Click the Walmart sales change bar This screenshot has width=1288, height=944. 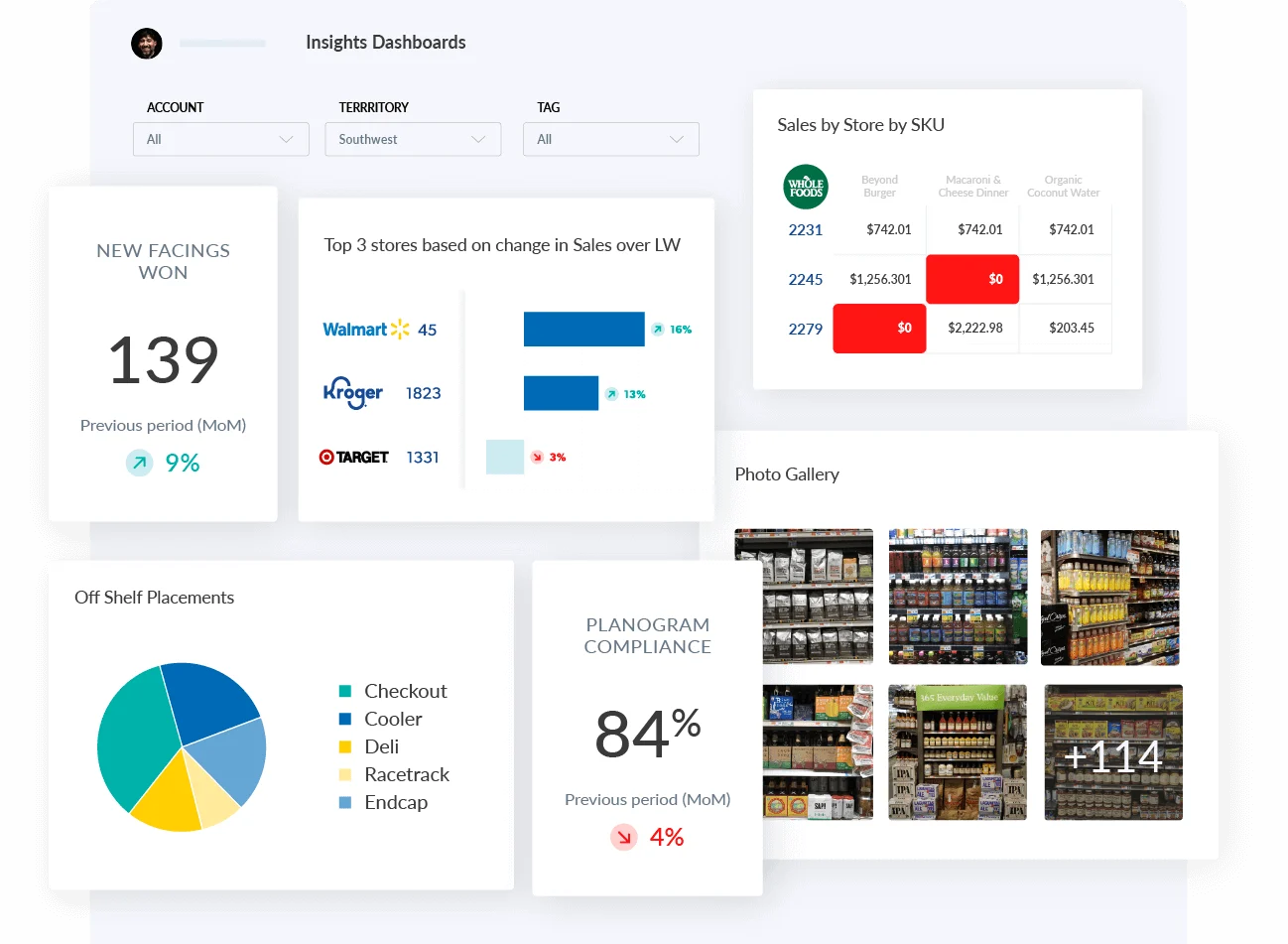(584, 330)
